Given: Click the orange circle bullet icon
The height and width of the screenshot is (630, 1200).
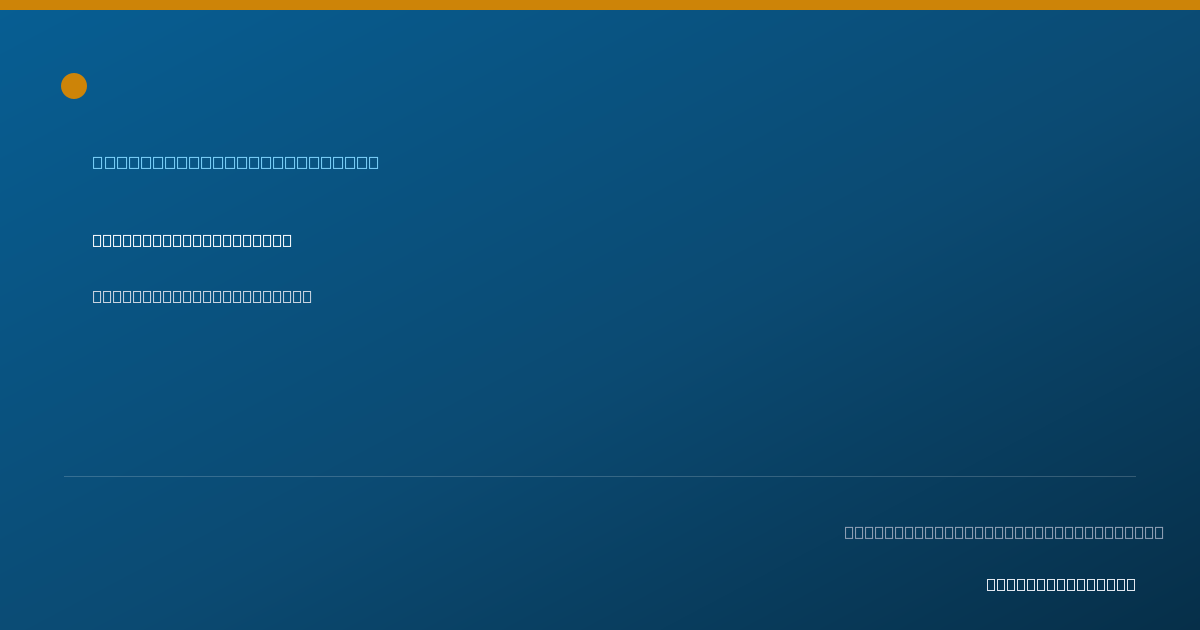Looking at the screenshot, I should [x=74, y=86].
